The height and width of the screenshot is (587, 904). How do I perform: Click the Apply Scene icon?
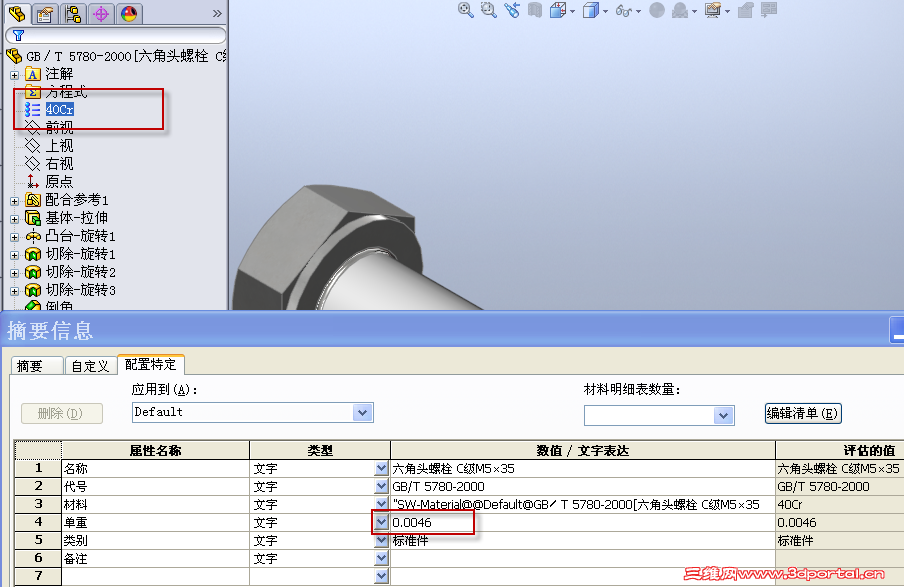click(x=680, y=10)
